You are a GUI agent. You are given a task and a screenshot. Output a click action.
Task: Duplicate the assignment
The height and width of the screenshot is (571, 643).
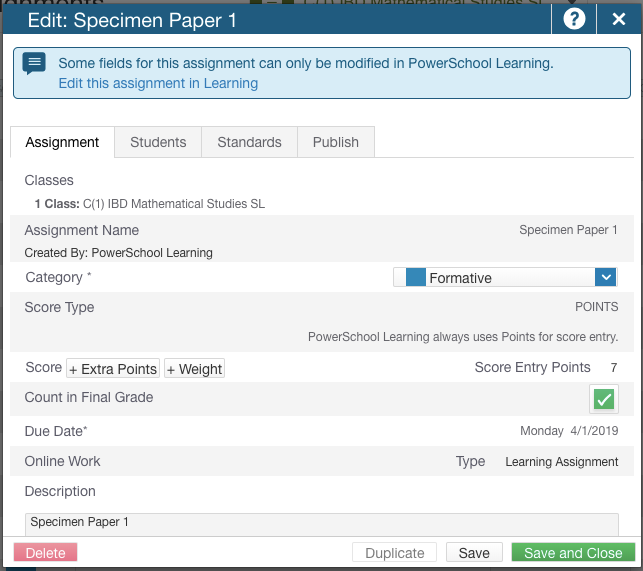click(x=394, y=553)
